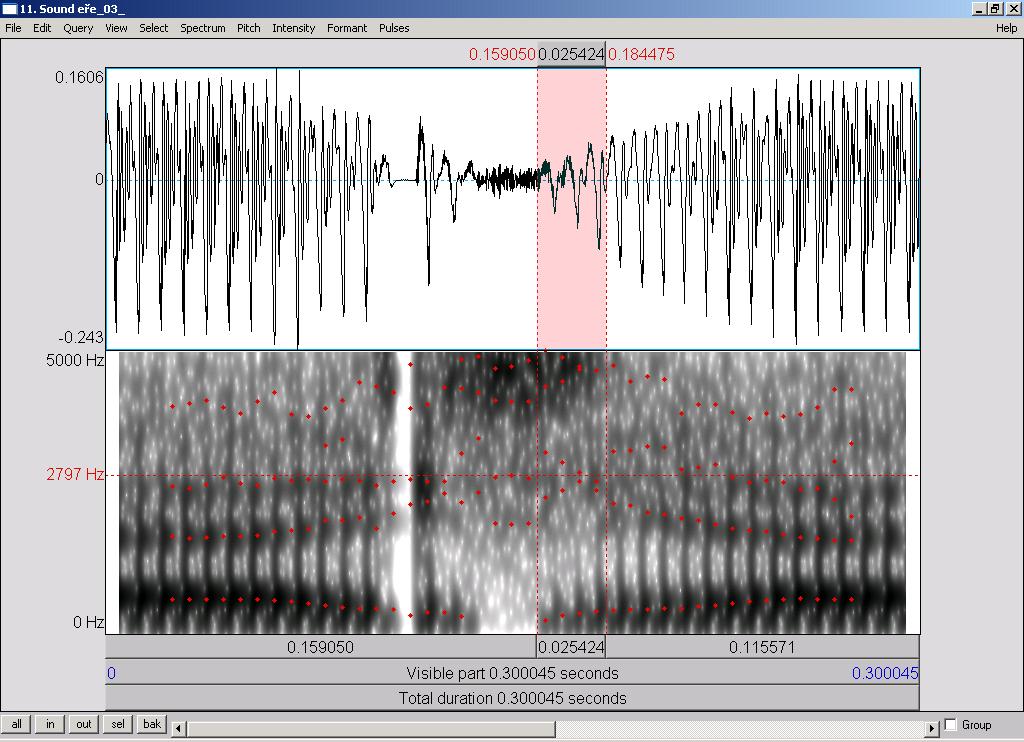Screen dimensions: 1024x742
Task: Play the 0.159050 segment before selection
Action: coord(321,647)
